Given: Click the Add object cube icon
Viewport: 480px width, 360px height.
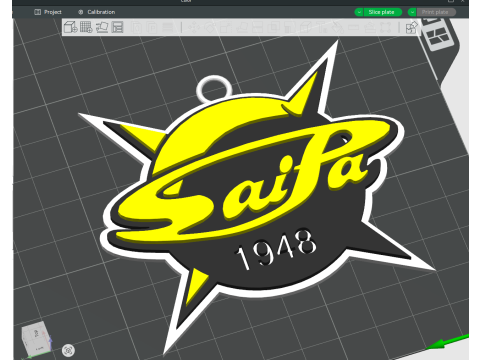Looking at the screenshot, I should coord(70,27).
